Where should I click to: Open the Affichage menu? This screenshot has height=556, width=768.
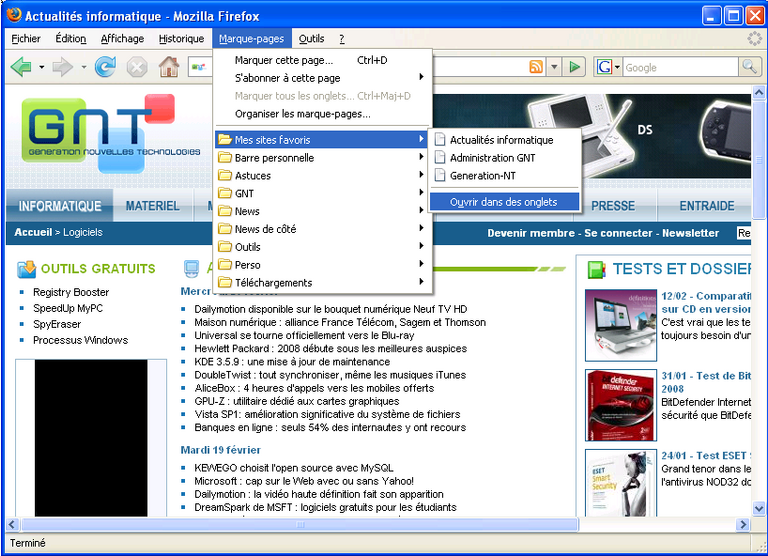pyautogui.click(x=122, y=39)
